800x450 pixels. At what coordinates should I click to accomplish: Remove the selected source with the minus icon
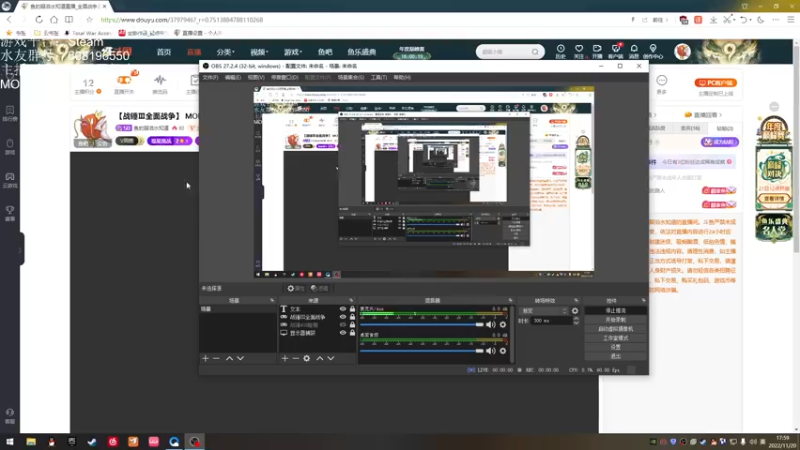295,359
